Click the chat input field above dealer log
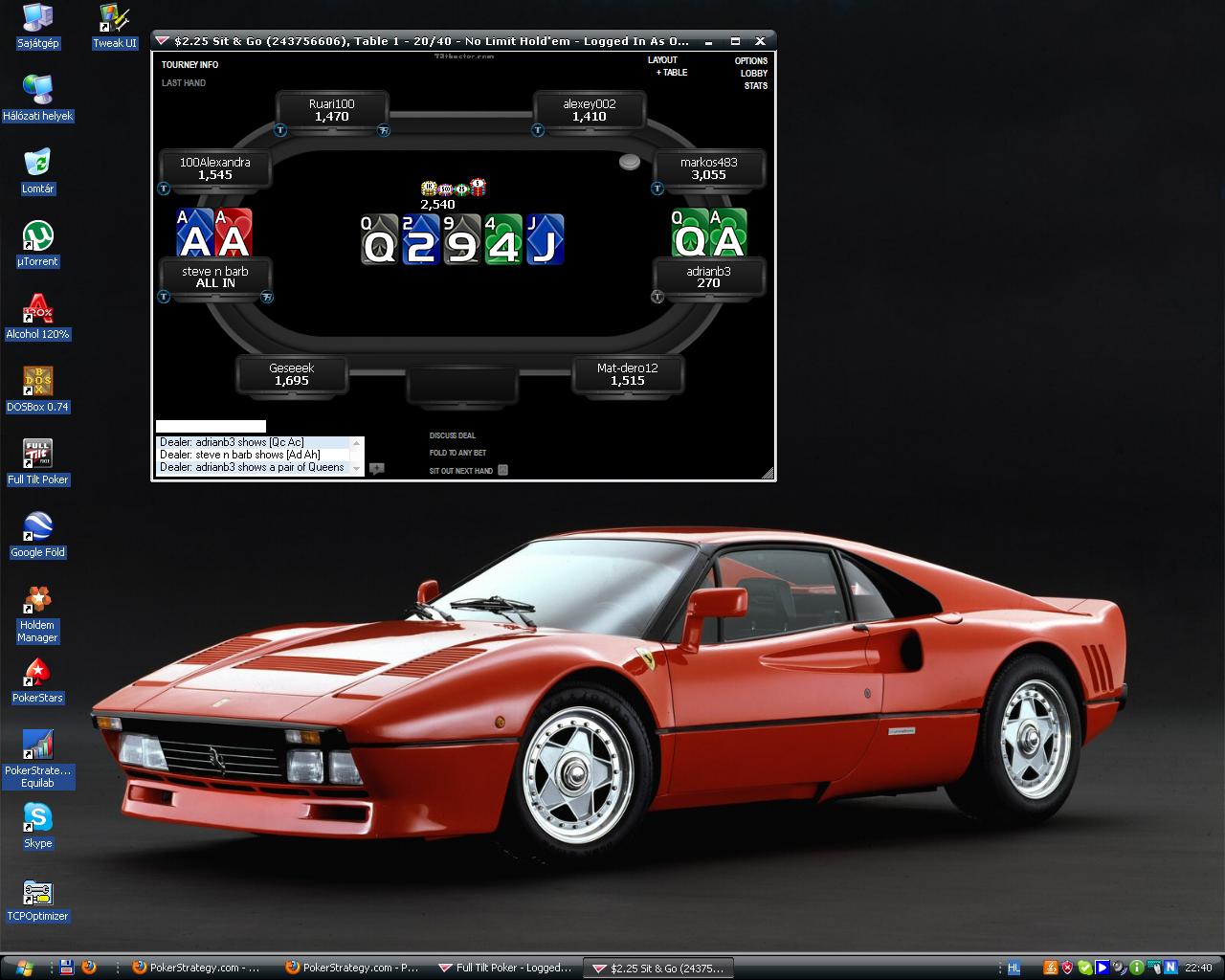The height and width of the screenshot is (980, 1225). tap(211, 427)
